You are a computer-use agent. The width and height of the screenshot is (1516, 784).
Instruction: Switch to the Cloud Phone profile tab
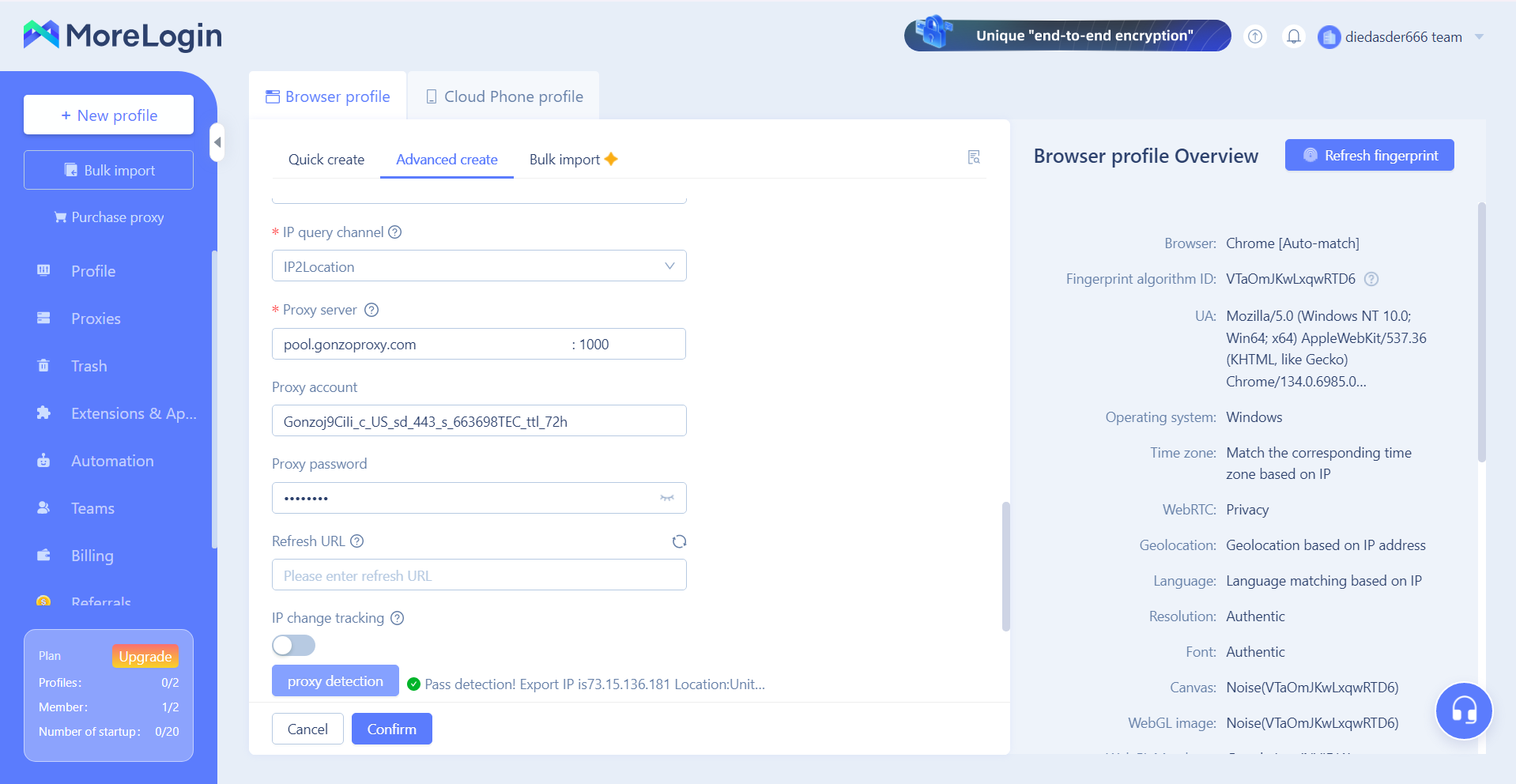pos(504,96)
